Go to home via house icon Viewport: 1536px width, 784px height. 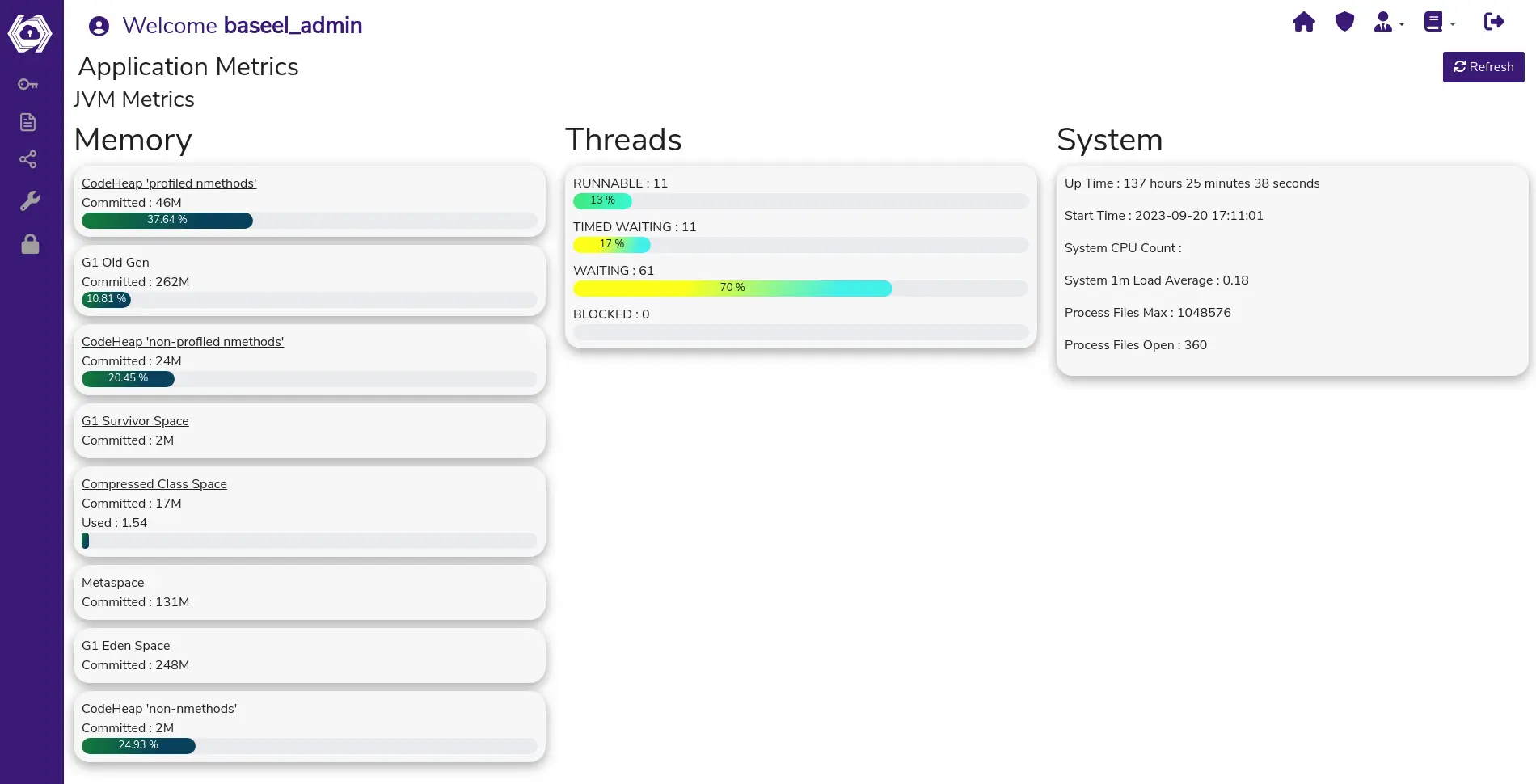coord(1303,22)
